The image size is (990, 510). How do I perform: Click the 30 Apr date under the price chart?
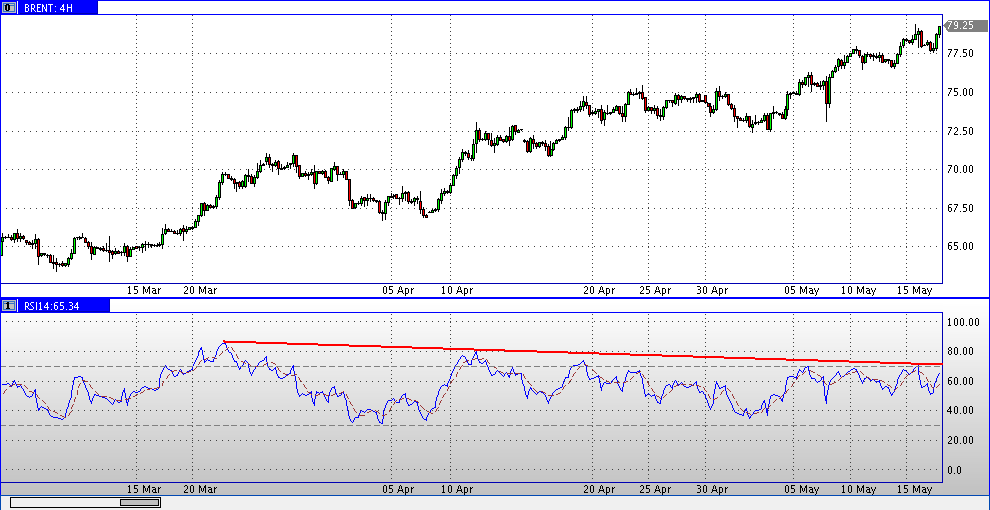[712, 290]
